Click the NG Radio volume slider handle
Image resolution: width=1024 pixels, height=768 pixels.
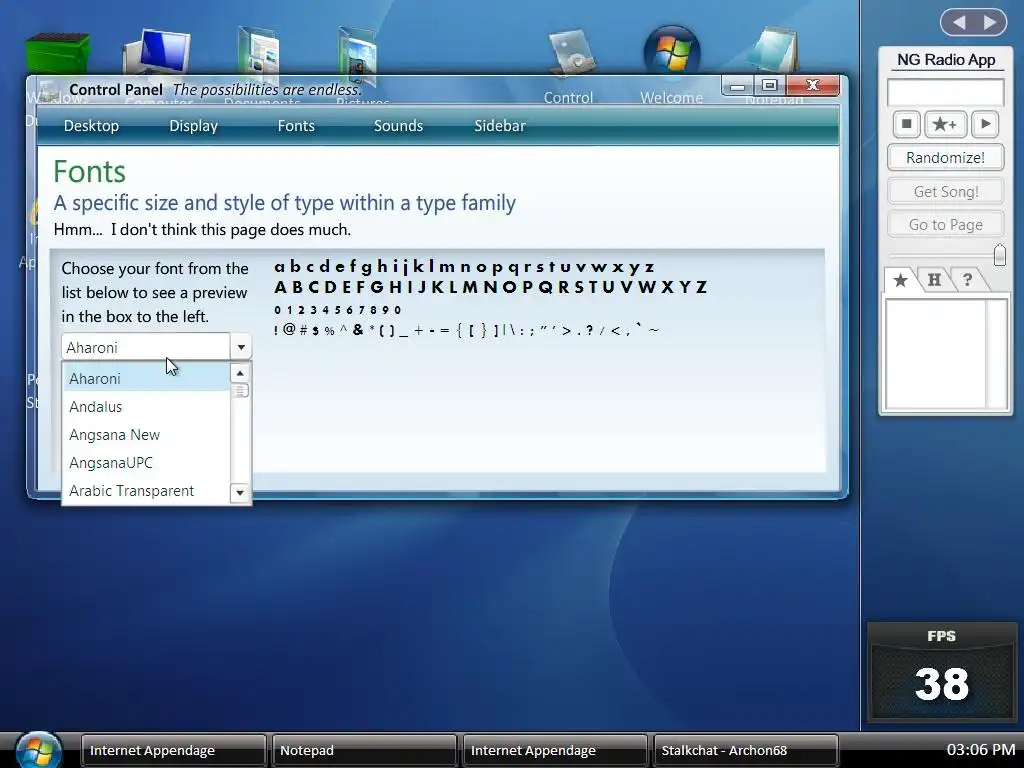[999, 255]
